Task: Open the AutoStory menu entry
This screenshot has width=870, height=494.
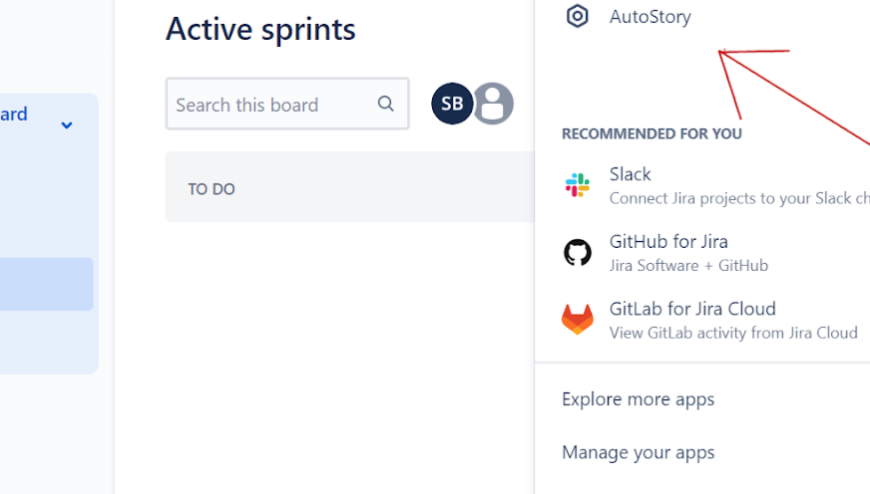Action: coord(650,17)
